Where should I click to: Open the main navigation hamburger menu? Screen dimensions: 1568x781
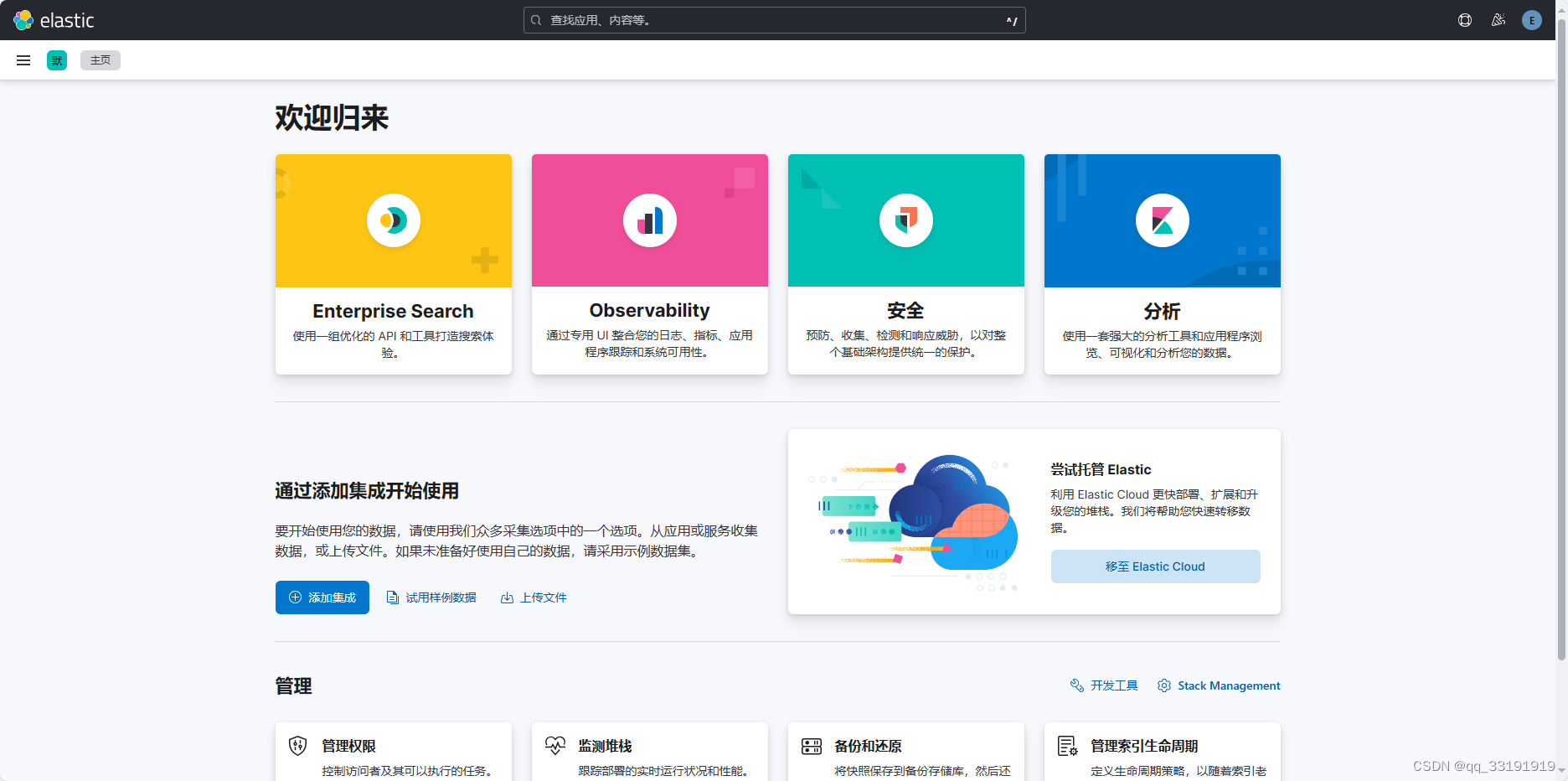pyautogui.click(x=23, y=59)
